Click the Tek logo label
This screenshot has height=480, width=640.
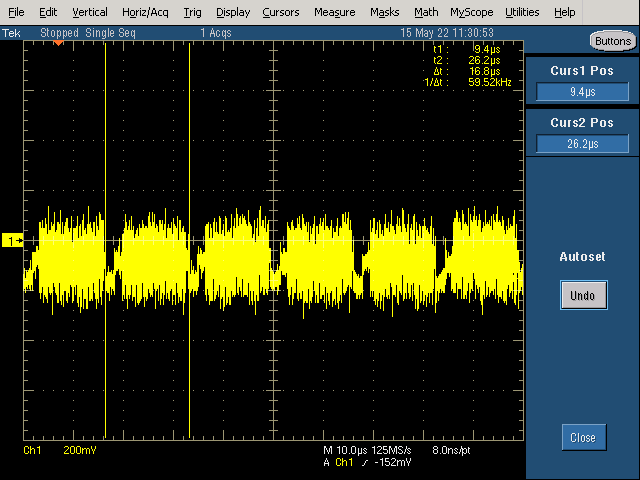pyautogui.click(x=11, y=33)
